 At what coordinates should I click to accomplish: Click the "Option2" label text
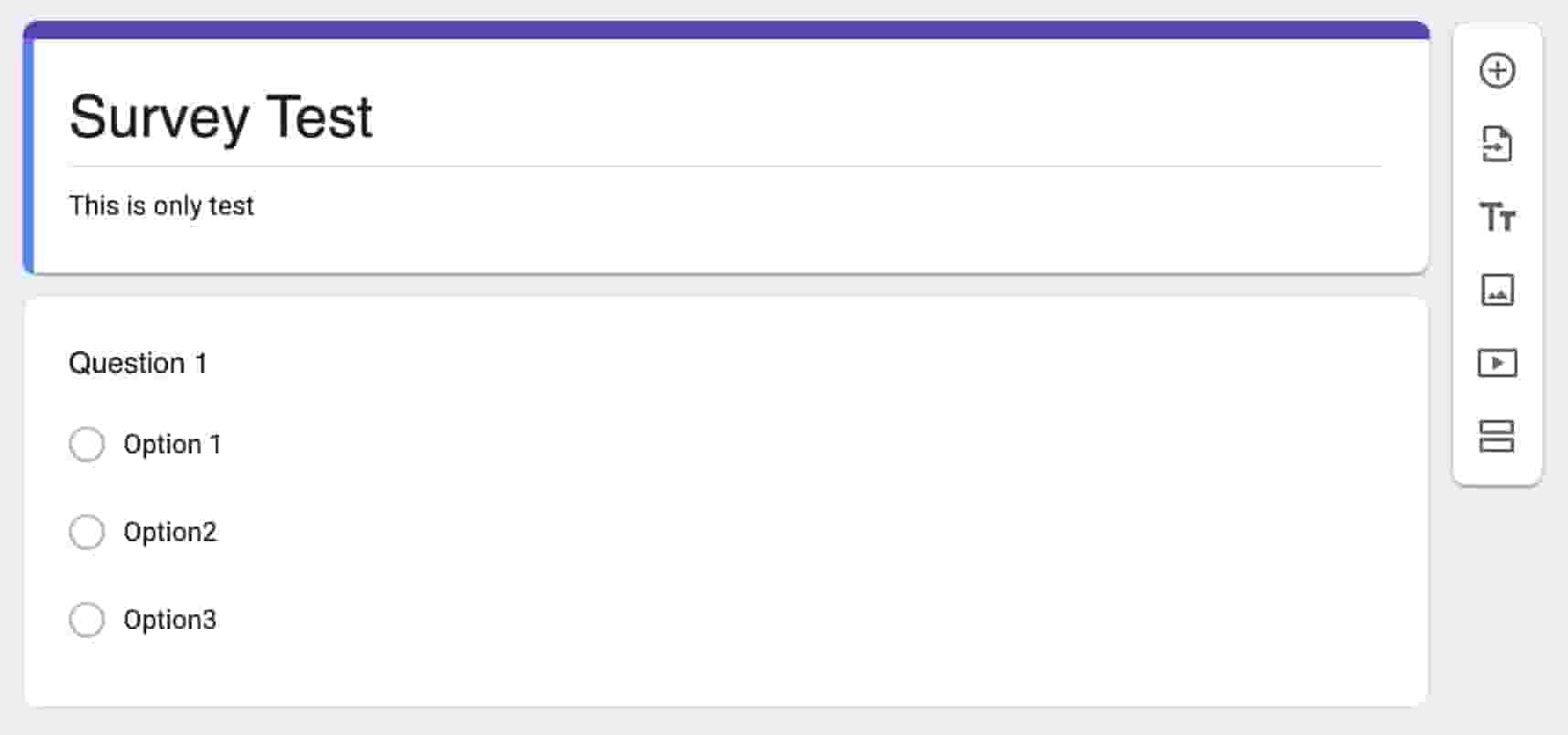pos(170,532)
